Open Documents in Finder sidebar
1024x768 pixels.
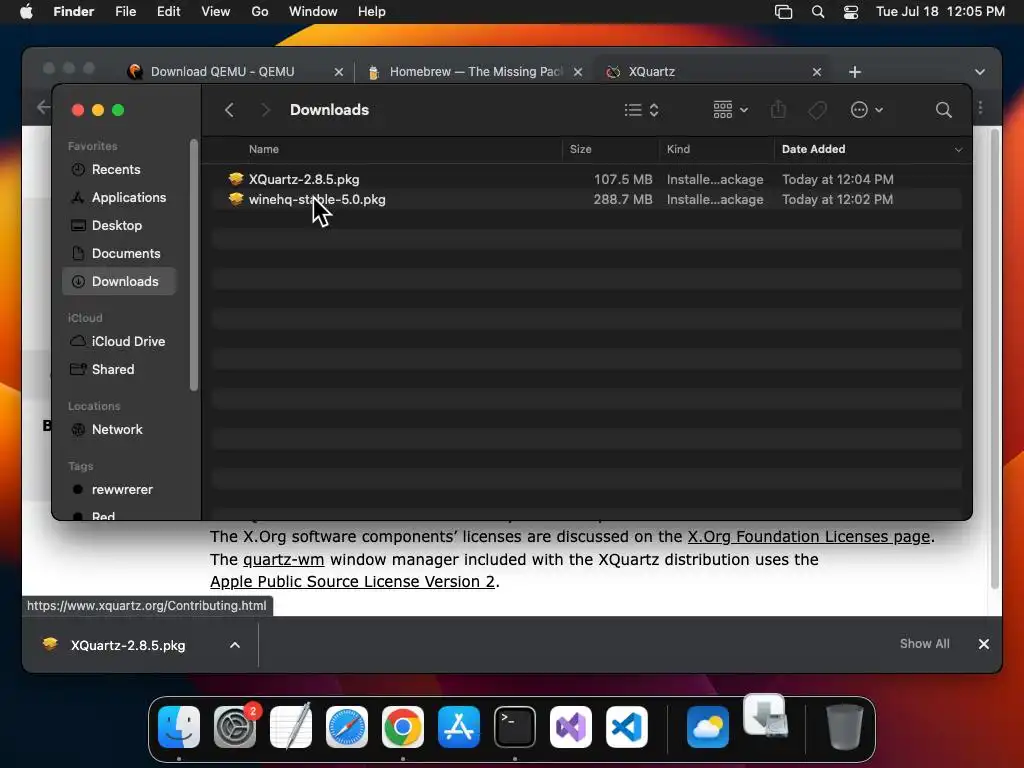pyautogui.click(x=119, y=253)
